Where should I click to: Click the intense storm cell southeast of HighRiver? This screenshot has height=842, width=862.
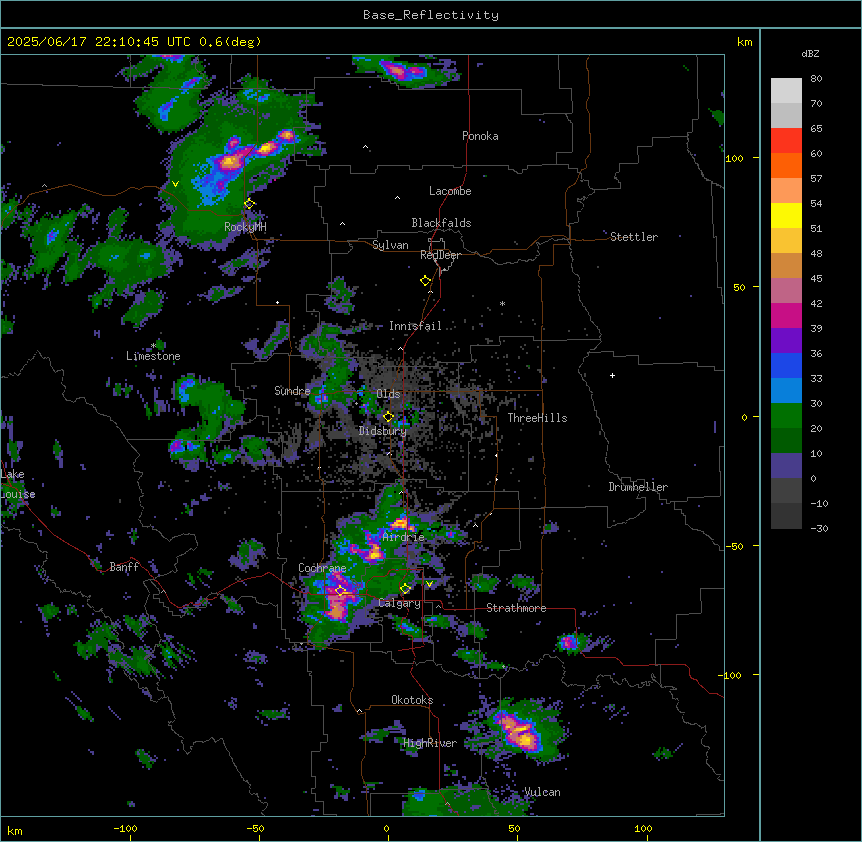(x=517, y=731)
